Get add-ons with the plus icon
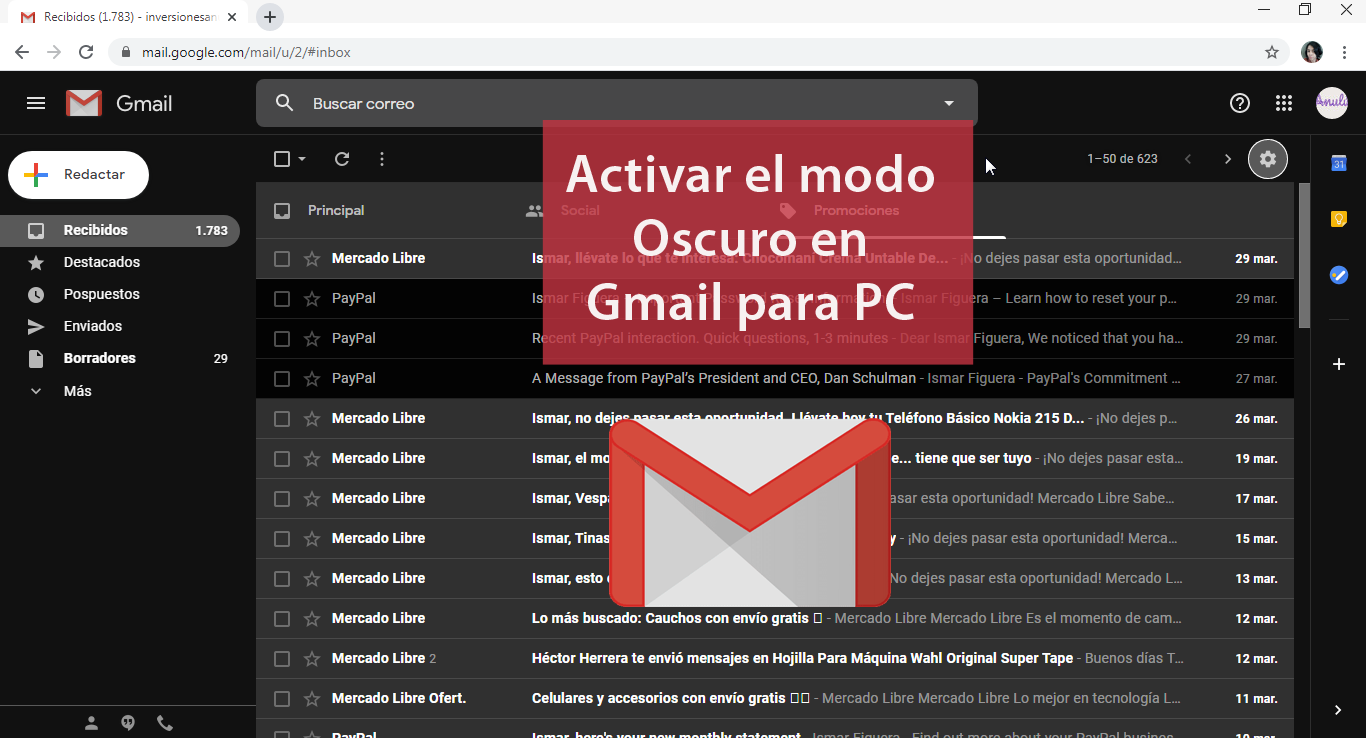This screenshot has width=1366, height=738. tap(1339, 364)
